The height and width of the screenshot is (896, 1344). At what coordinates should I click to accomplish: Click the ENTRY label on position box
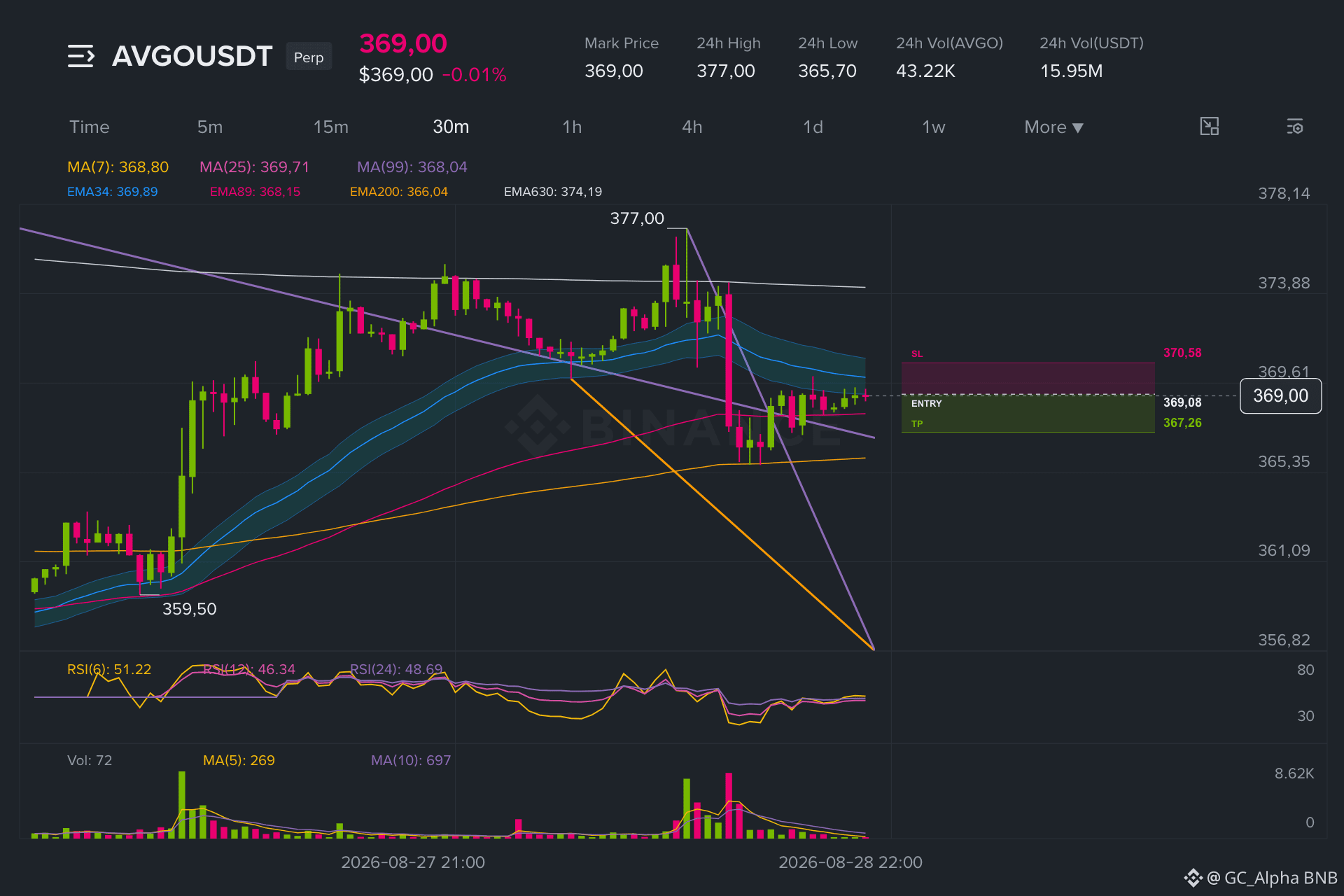(926, 403)
